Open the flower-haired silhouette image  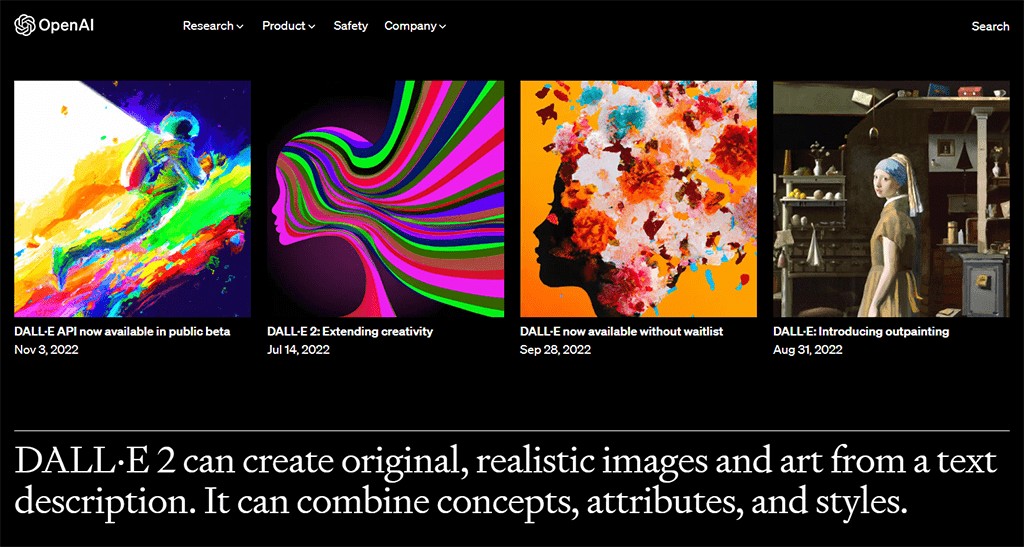point(639,198)
